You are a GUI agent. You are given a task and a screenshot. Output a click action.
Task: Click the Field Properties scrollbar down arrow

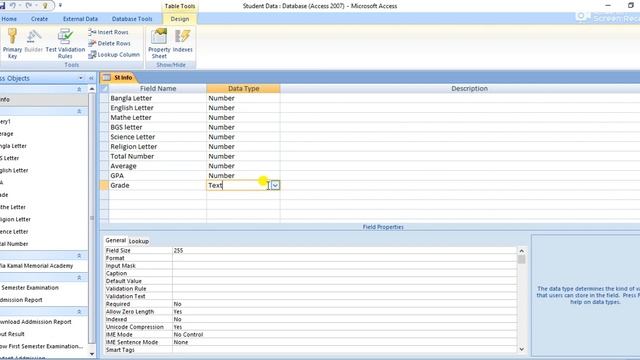point(521,349)
